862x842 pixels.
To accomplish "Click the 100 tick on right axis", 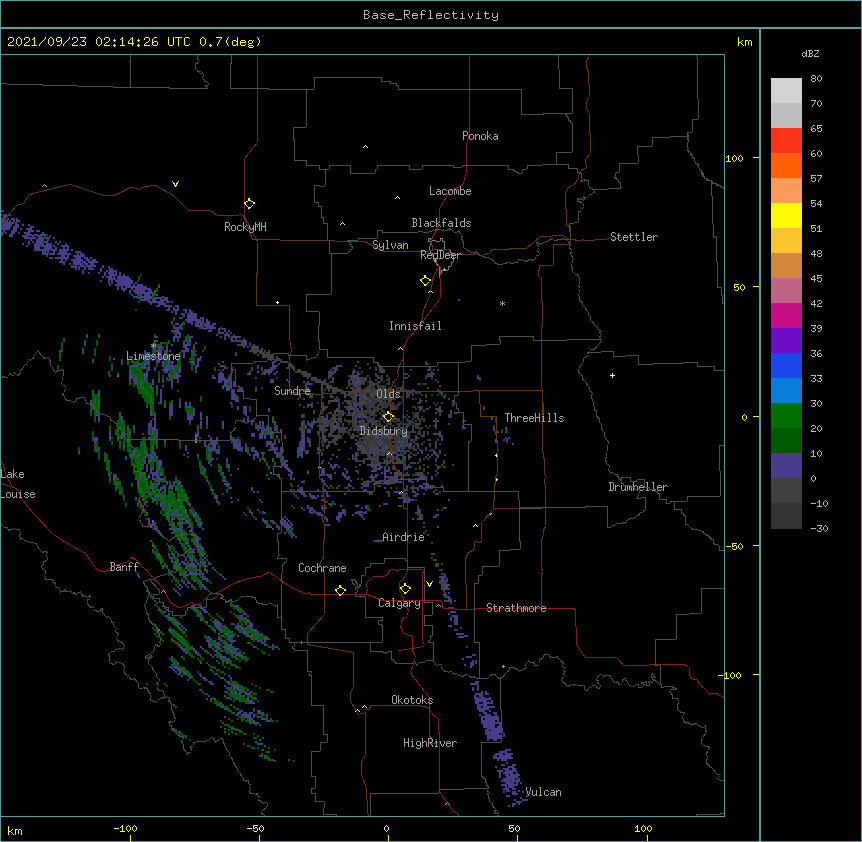I will (734, 158).
